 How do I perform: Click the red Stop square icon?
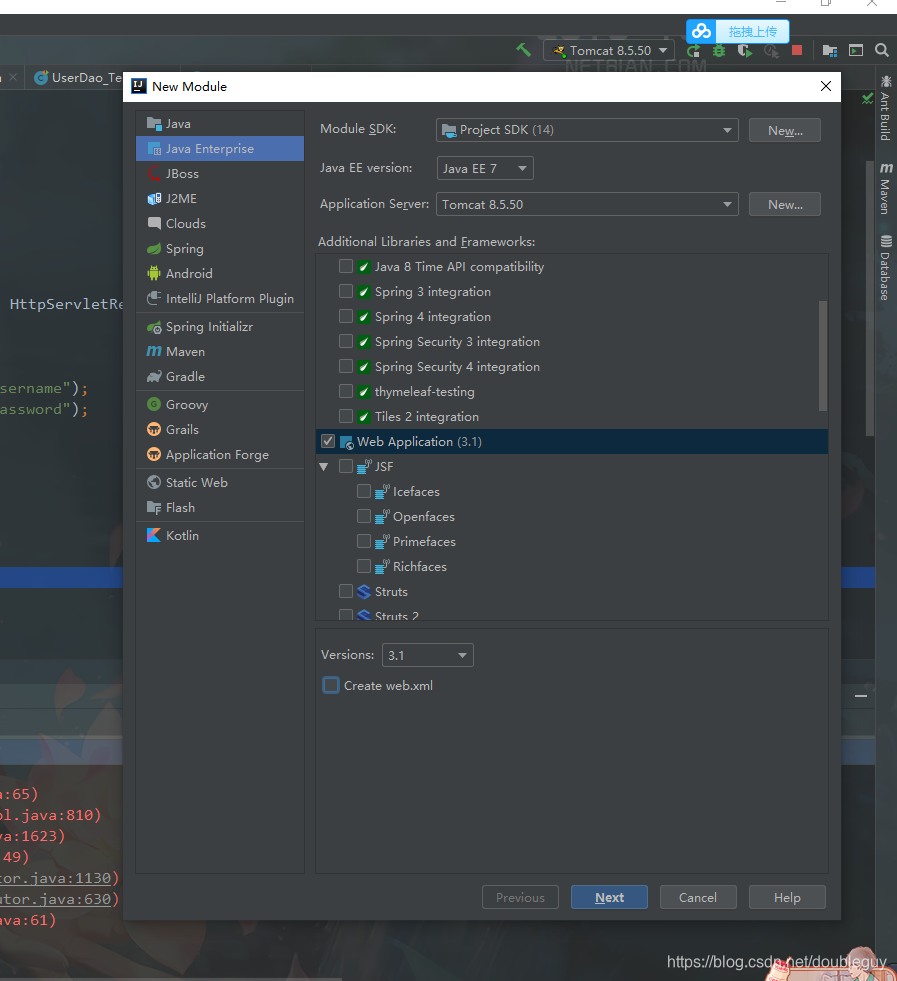(797, 50)
